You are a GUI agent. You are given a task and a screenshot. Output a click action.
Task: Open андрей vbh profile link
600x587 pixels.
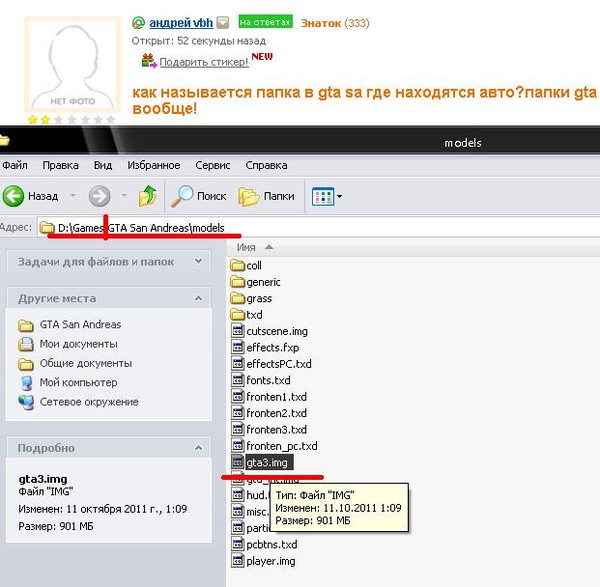pos(181,23)
